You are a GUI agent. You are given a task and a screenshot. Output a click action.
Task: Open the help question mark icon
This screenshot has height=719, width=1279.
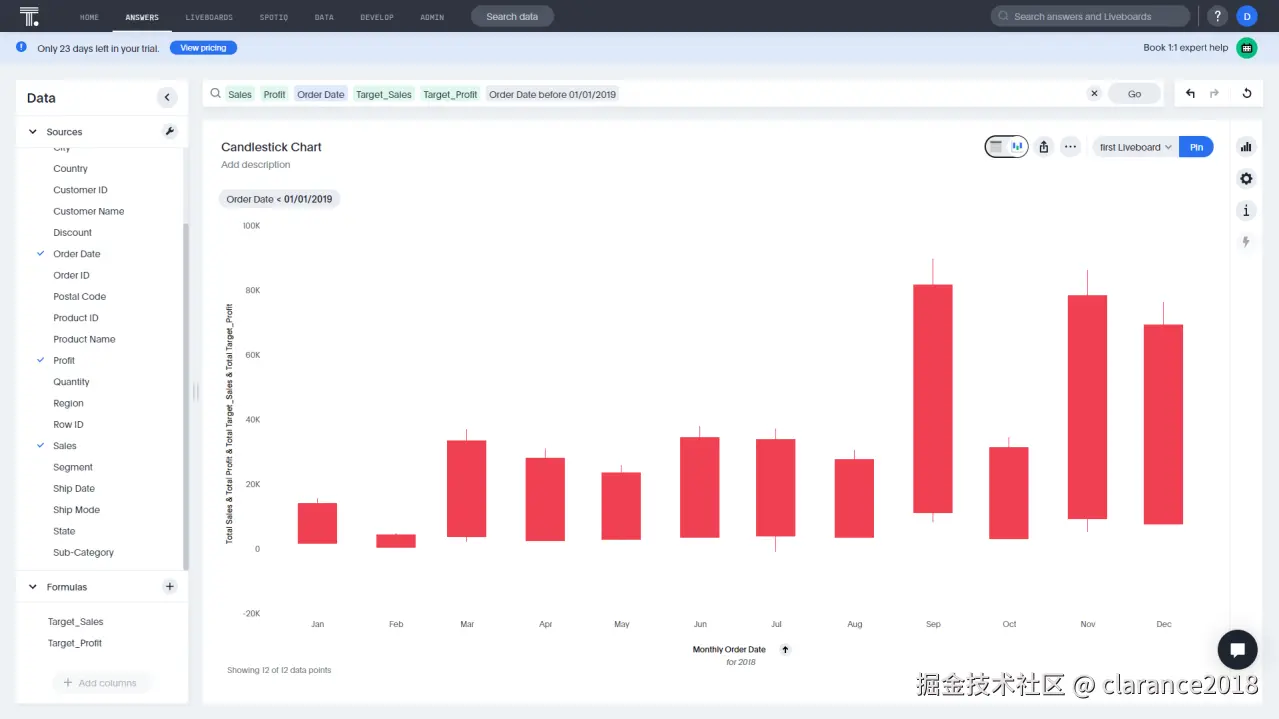click(1217, 16)
